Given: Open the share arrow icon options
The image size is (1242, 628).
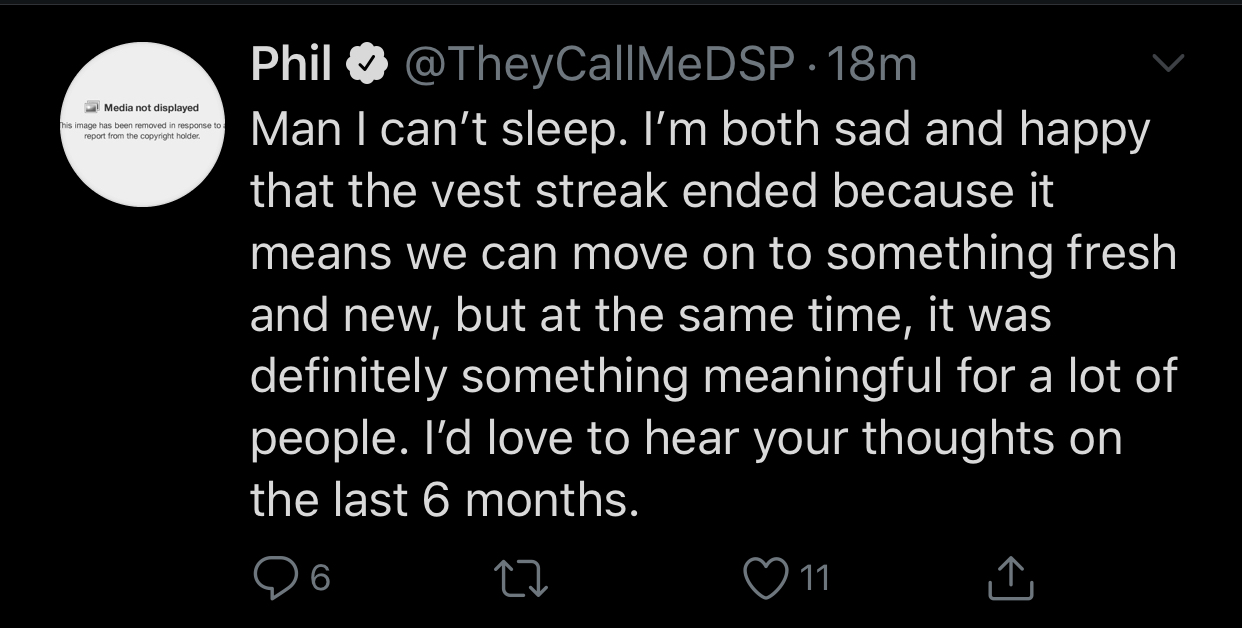Looking at the screenshot, I should click(1010, 577).
